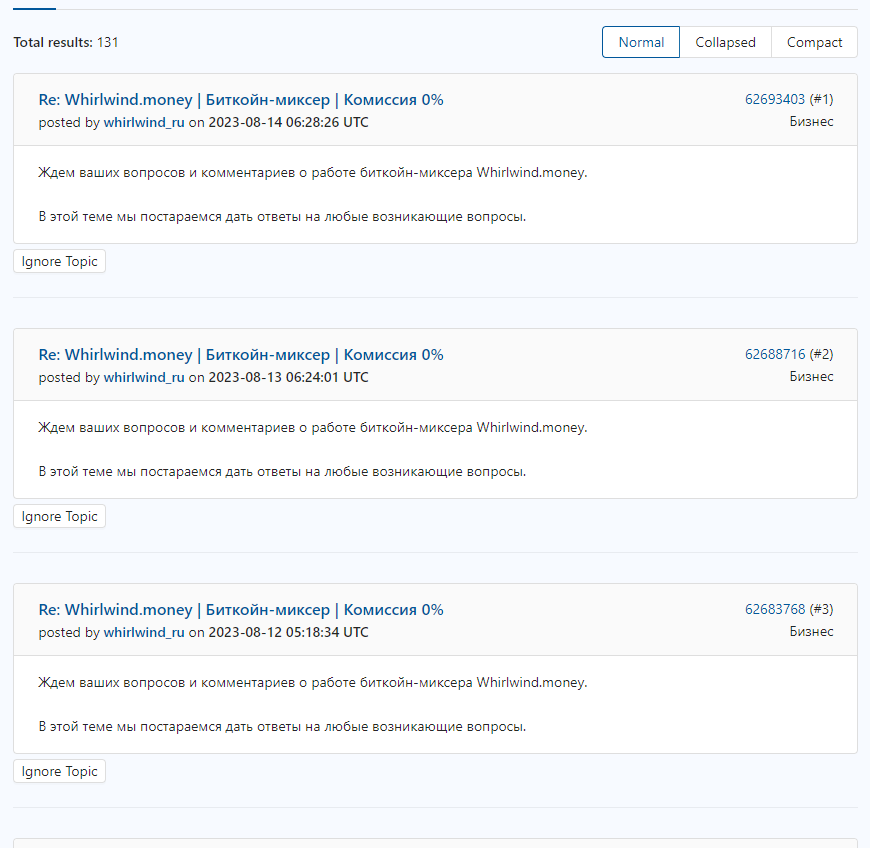Open message ID 62693403
The width and height of the screenshot is (870, 848).
[775, 99]
